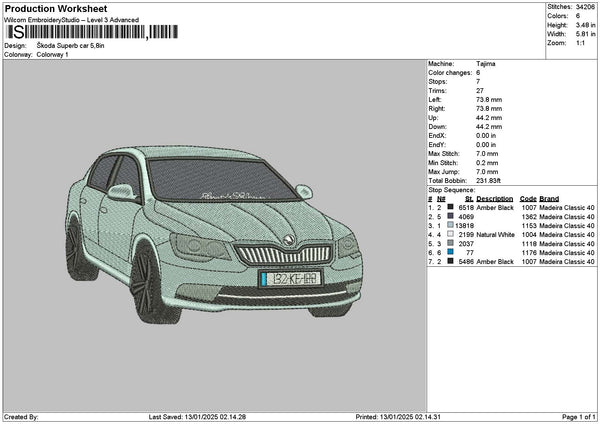This screenshot has height=424, width=600.
Task: Click the Code column header
Action: click(x=528, y=198)
